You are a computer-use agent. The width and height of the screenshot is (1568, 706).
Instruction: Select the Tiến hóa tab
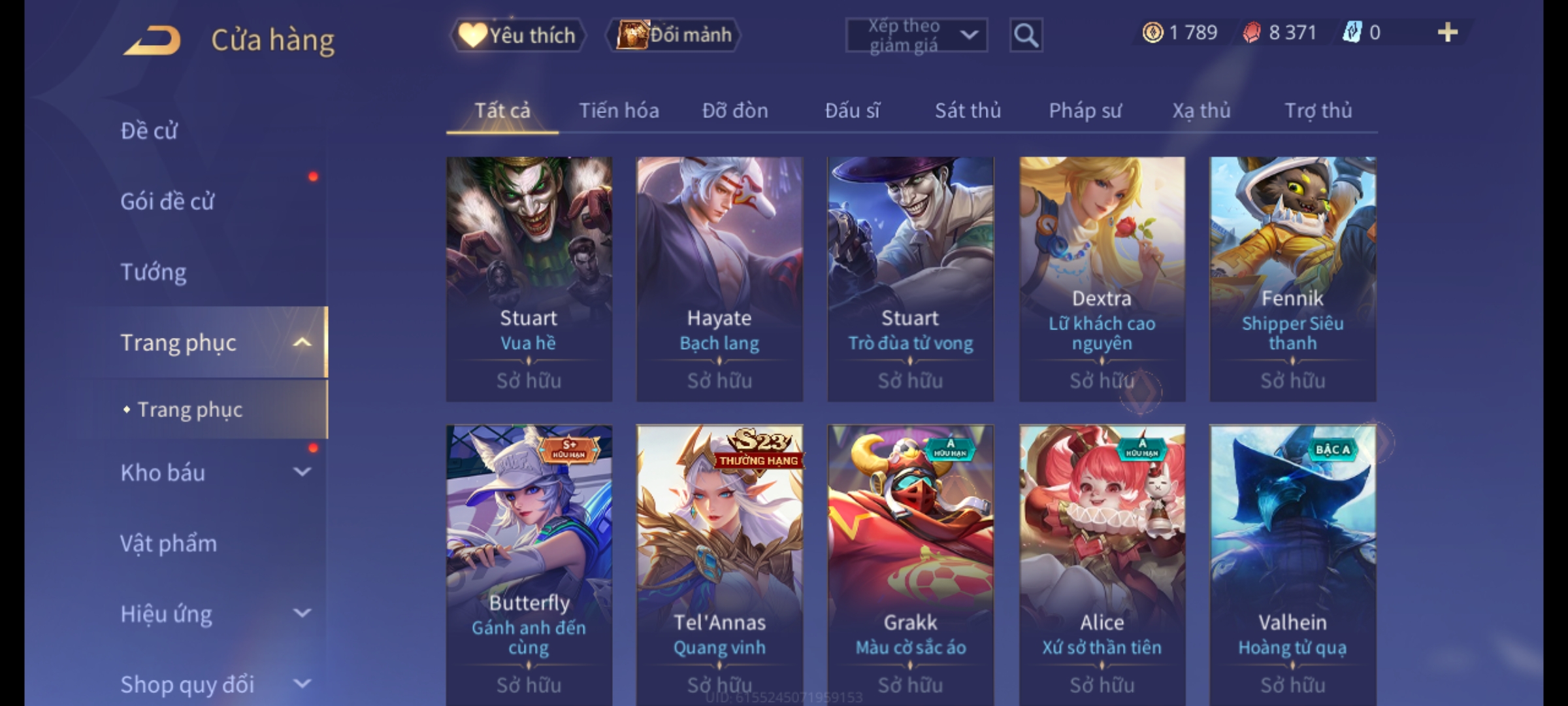[619, 111]
